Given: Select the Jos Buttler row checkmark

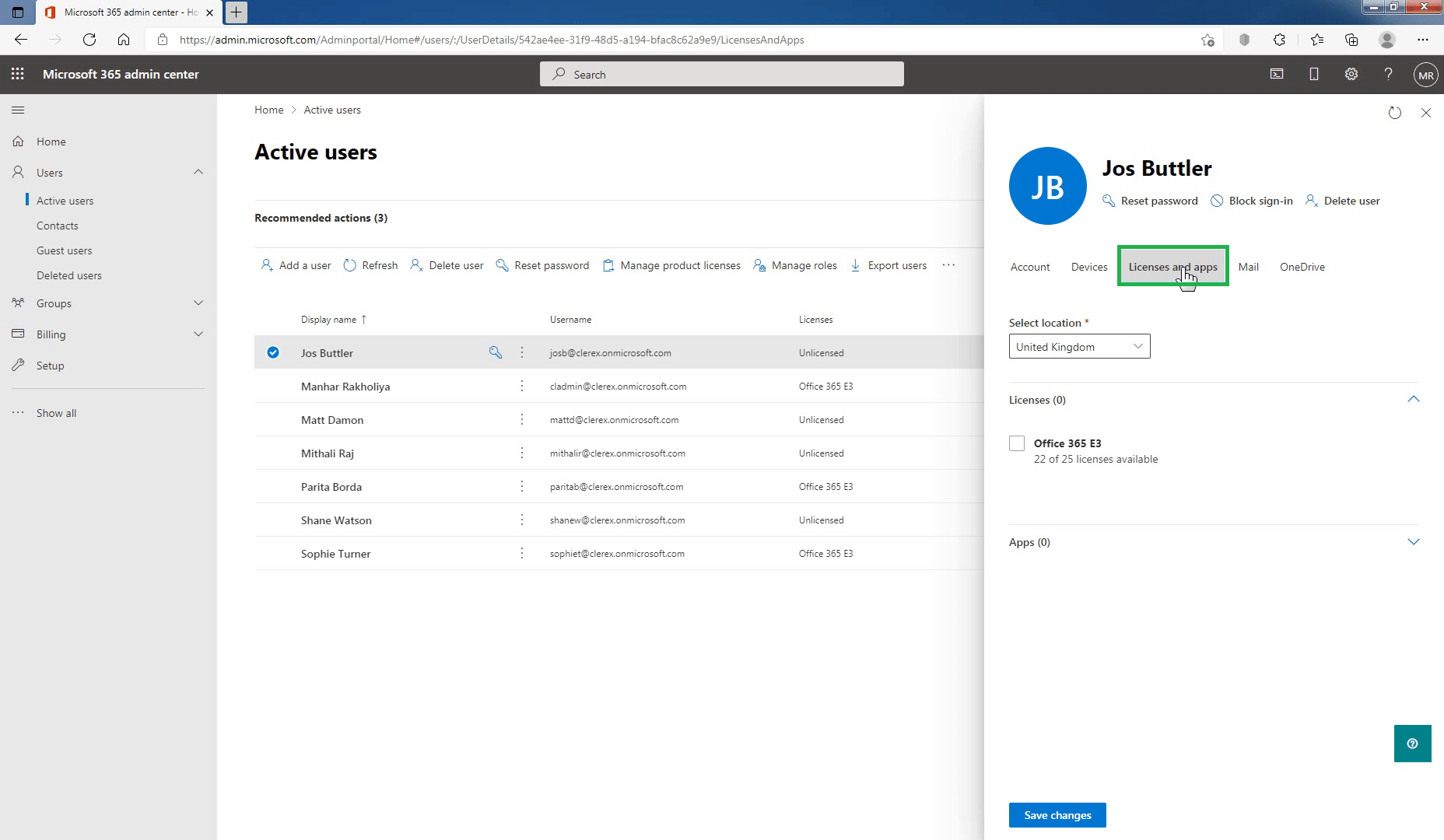Looking at the screenshot, I should 273,352.
